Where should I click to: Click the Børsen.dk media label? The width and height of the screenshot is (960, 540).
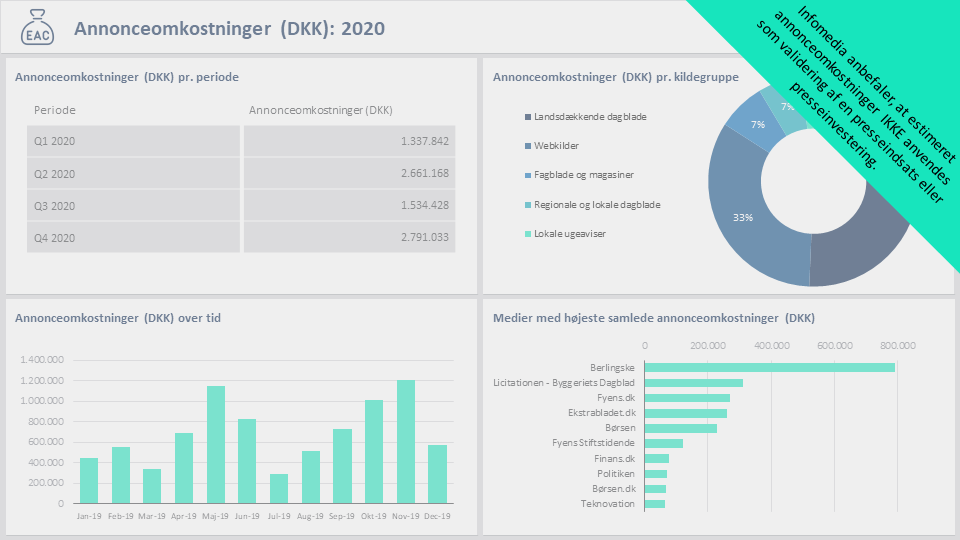614,489
